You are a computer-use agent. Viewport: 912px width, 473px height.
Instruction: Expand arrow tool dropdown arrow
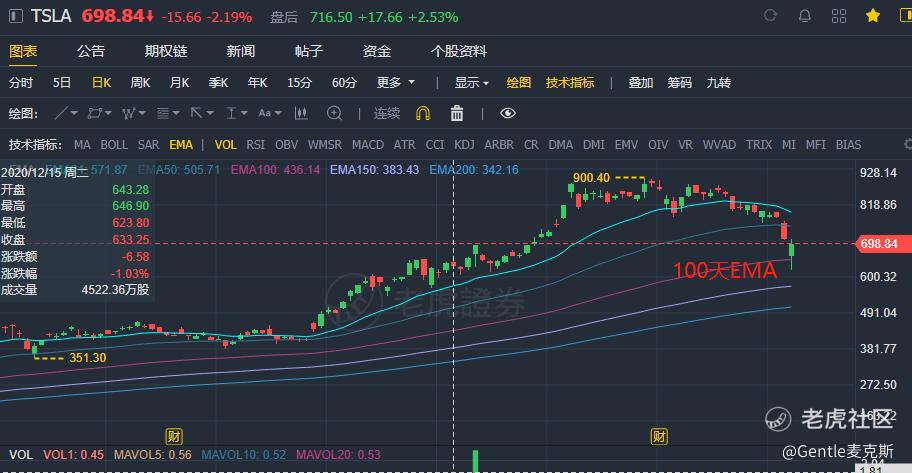point(210,113)
